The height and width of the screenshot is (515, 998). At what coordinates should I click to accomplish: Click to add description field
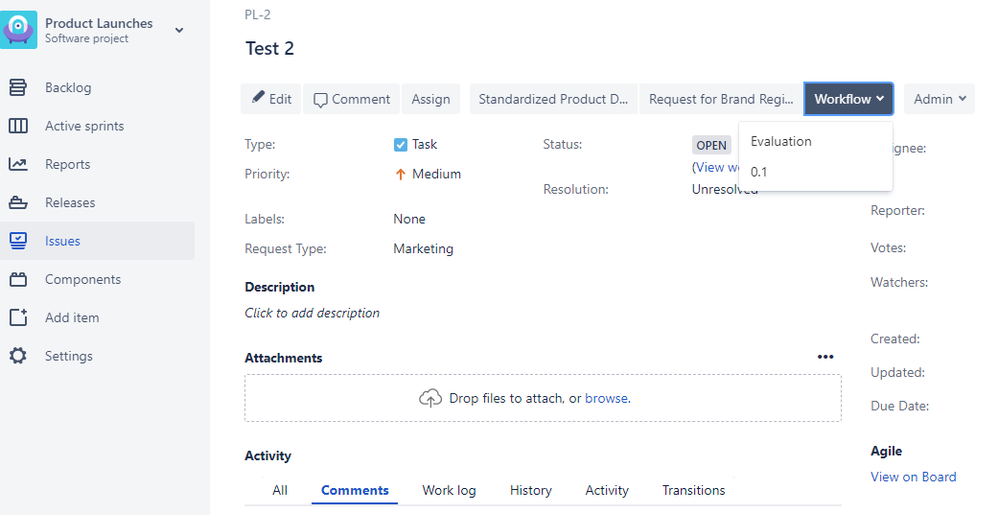pos(312,313)
